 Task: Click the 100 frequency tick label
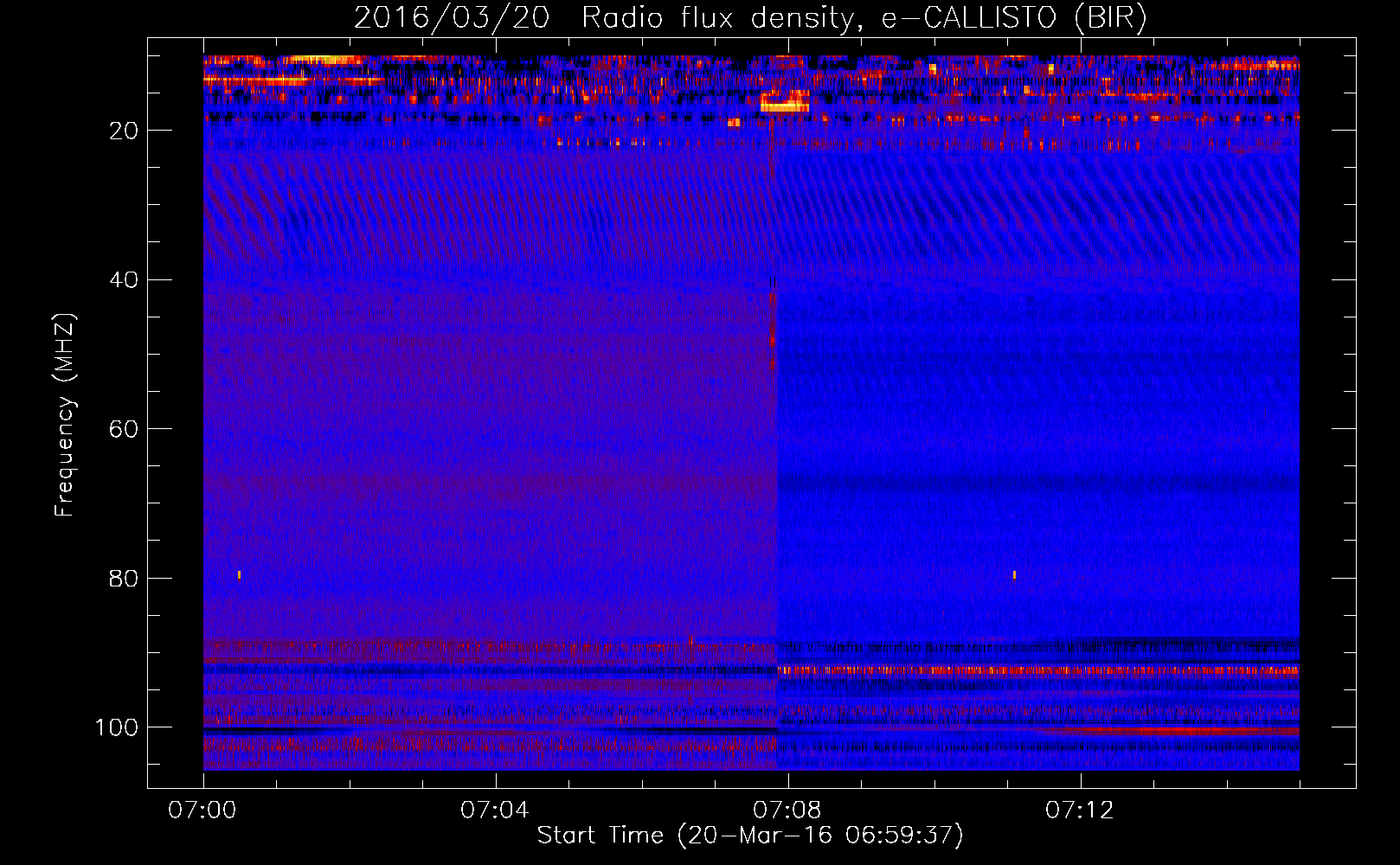click(117, 727)
